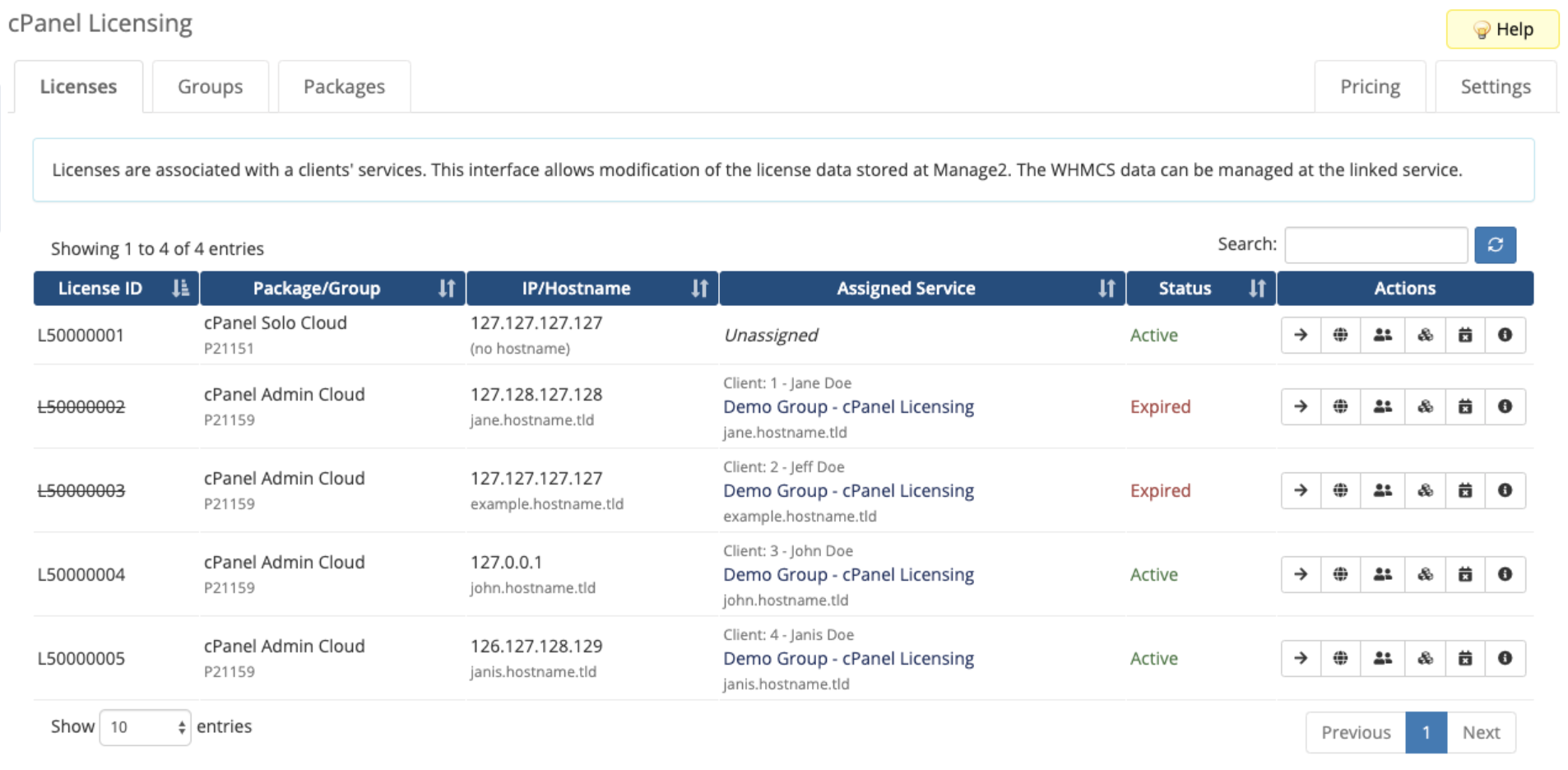Click the globe action for license L50000004
This screenshot has width=1568, height=770.
point(1341,574)
